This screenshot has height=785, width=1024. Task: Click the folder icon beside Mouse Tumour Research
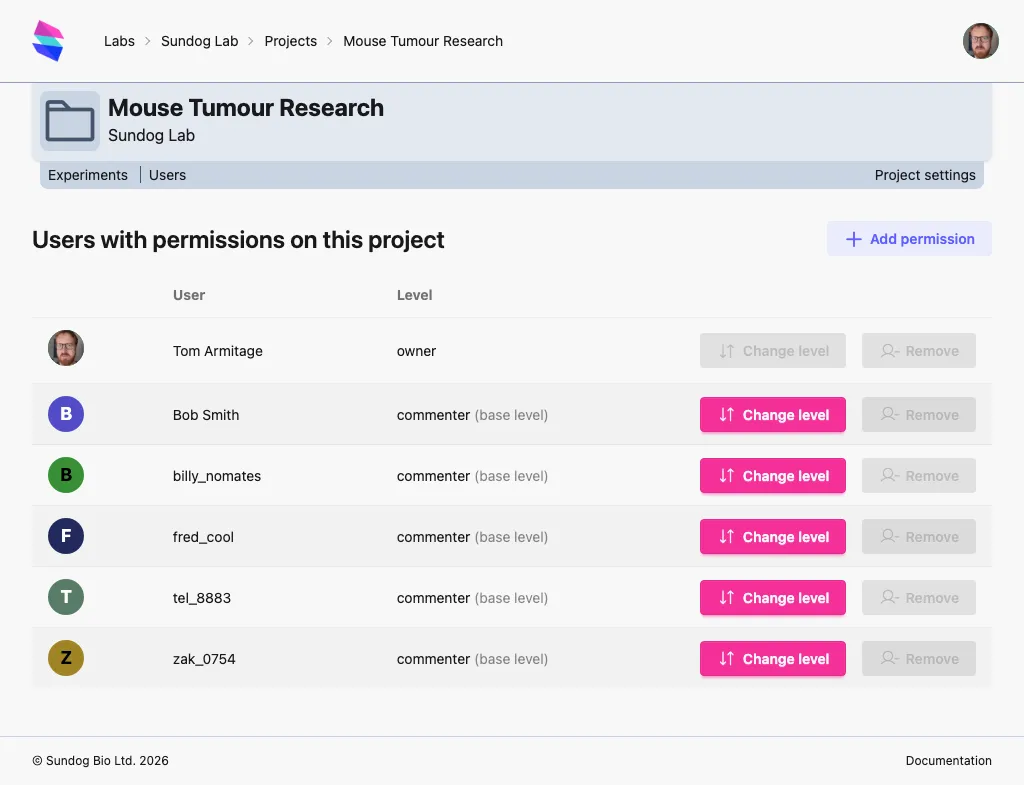69,120
